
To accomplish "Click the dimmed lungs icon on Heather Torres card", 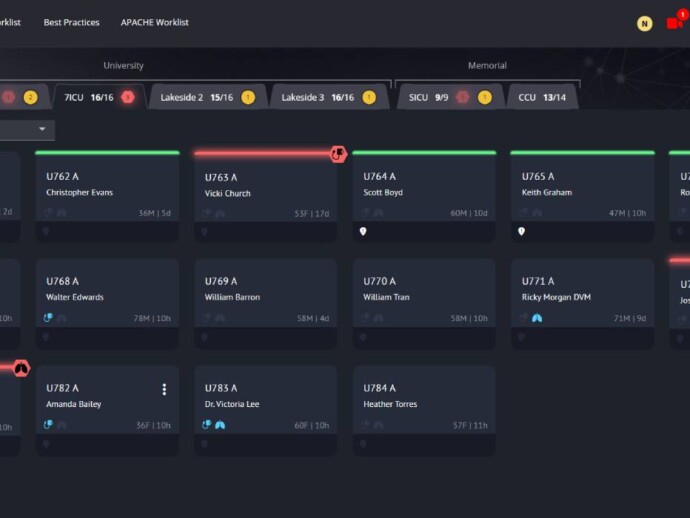I will click(378, 425).
